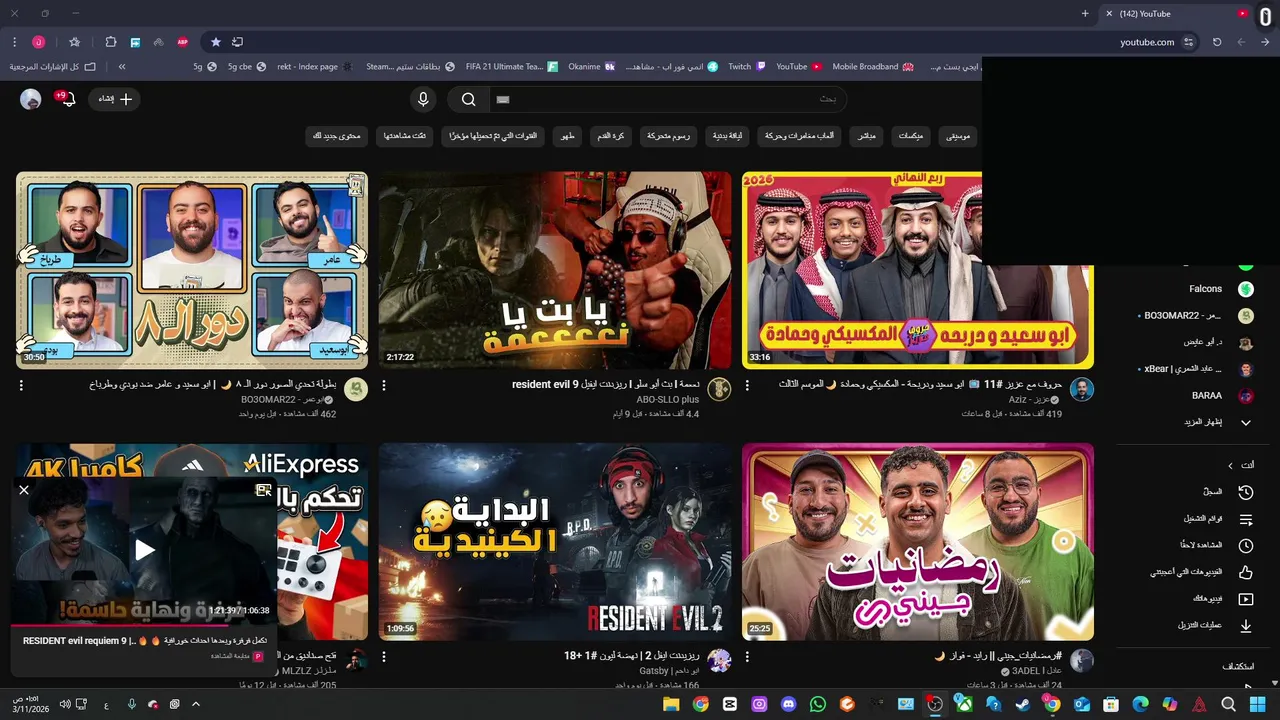Select the محتوى جديد لك filter chip
1280x720 pixels.
pyautogui.click(x=337, y=136)
